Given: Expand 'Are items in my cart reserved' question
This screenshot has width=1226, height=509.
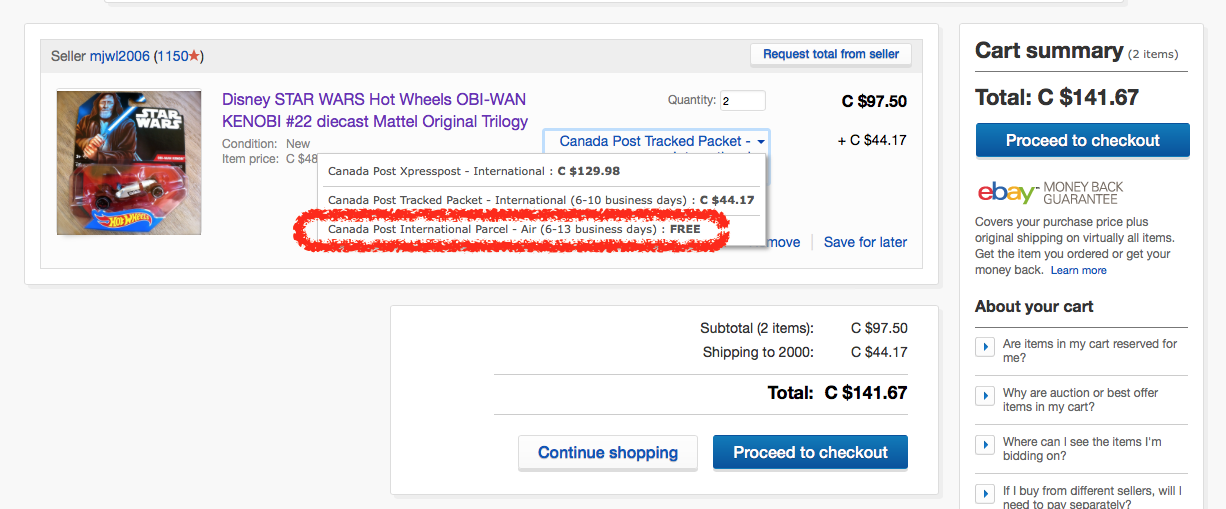Looking at the screenshot, I should (x=985, y=350).
